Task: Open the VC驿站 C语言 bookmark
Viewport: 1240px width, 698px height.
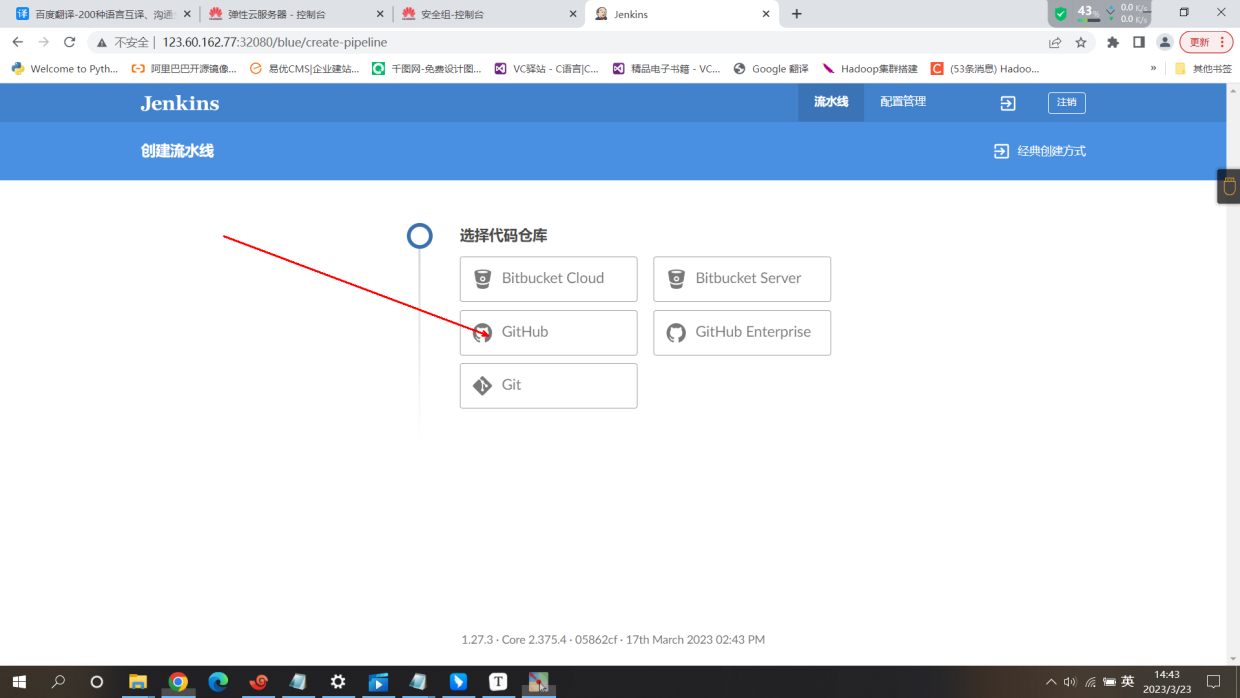Action: (547, 69)
